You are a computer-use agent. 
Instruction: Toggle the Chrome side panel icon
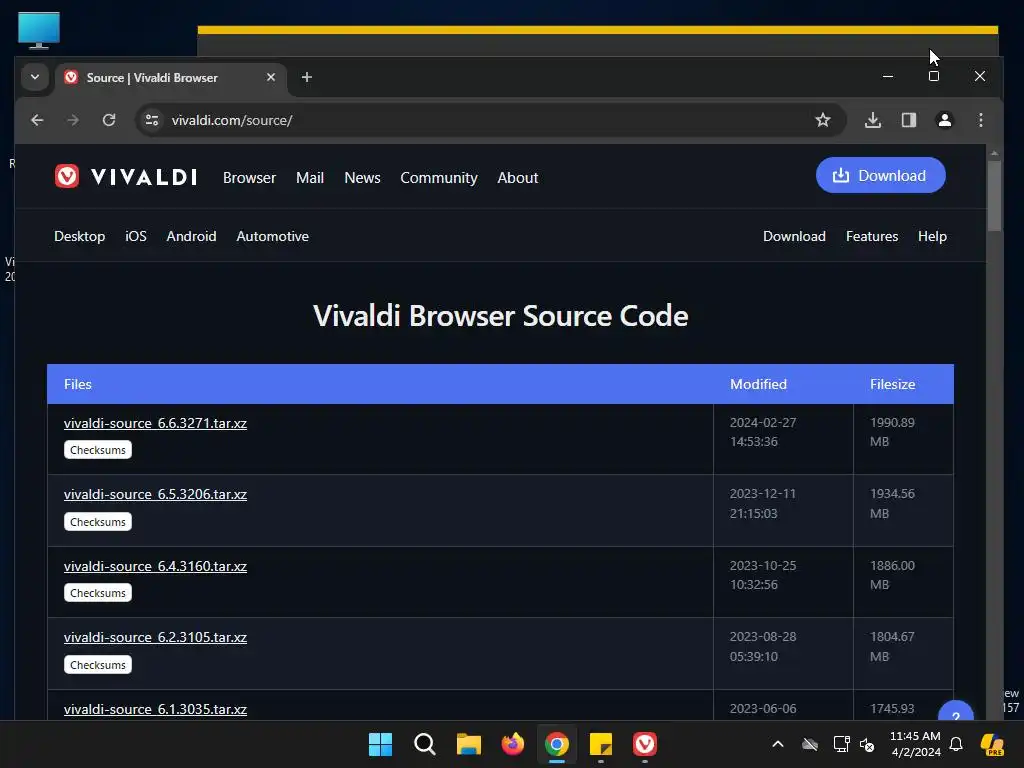[x=909, y=120]
